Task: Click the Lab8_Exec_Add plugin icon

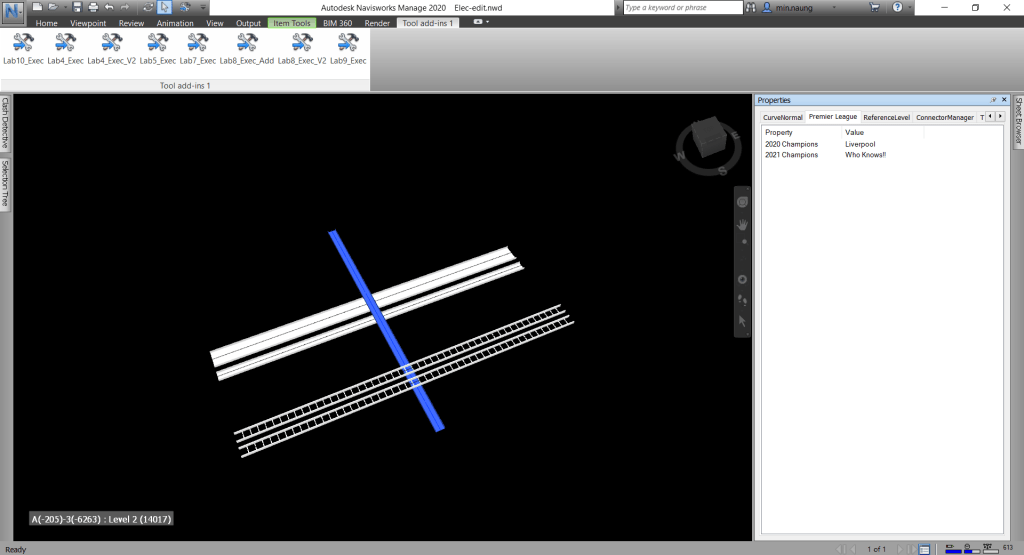Action: [246, 43]
